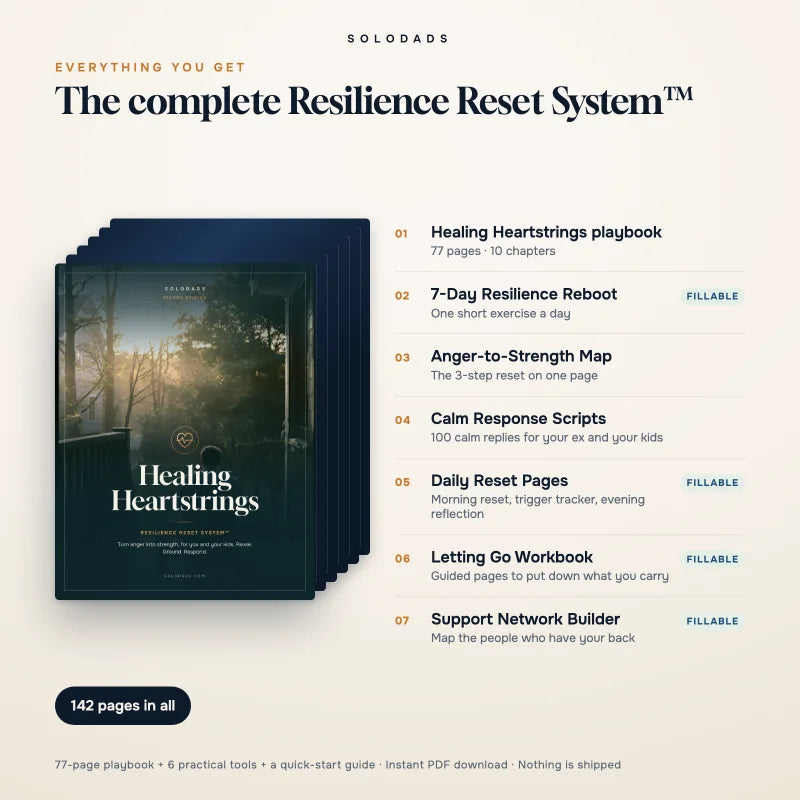Image resolution: width=800 pixels, height=800 pixels.
Task: Select 'Daily Reset Pages' list title
Action: coord(499,481)
